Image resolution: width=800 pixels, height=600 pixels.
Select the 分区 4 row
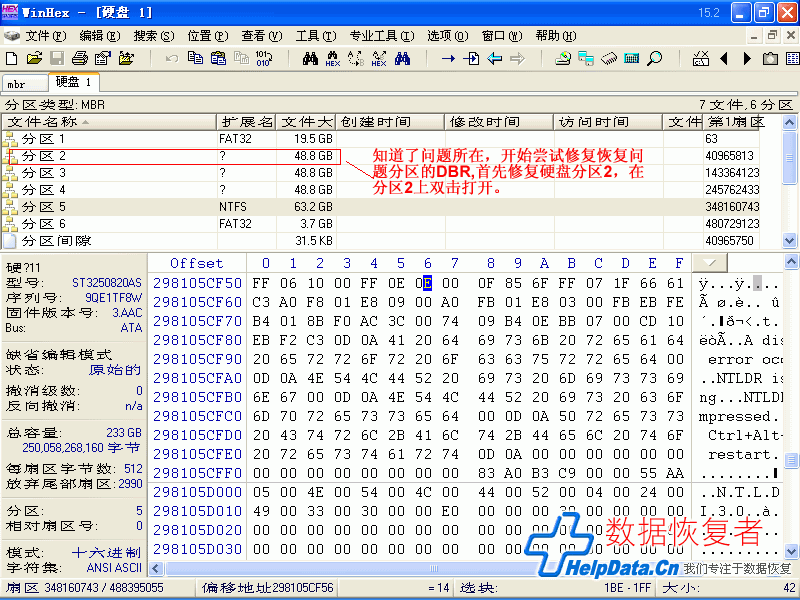(x=381, y=190)
